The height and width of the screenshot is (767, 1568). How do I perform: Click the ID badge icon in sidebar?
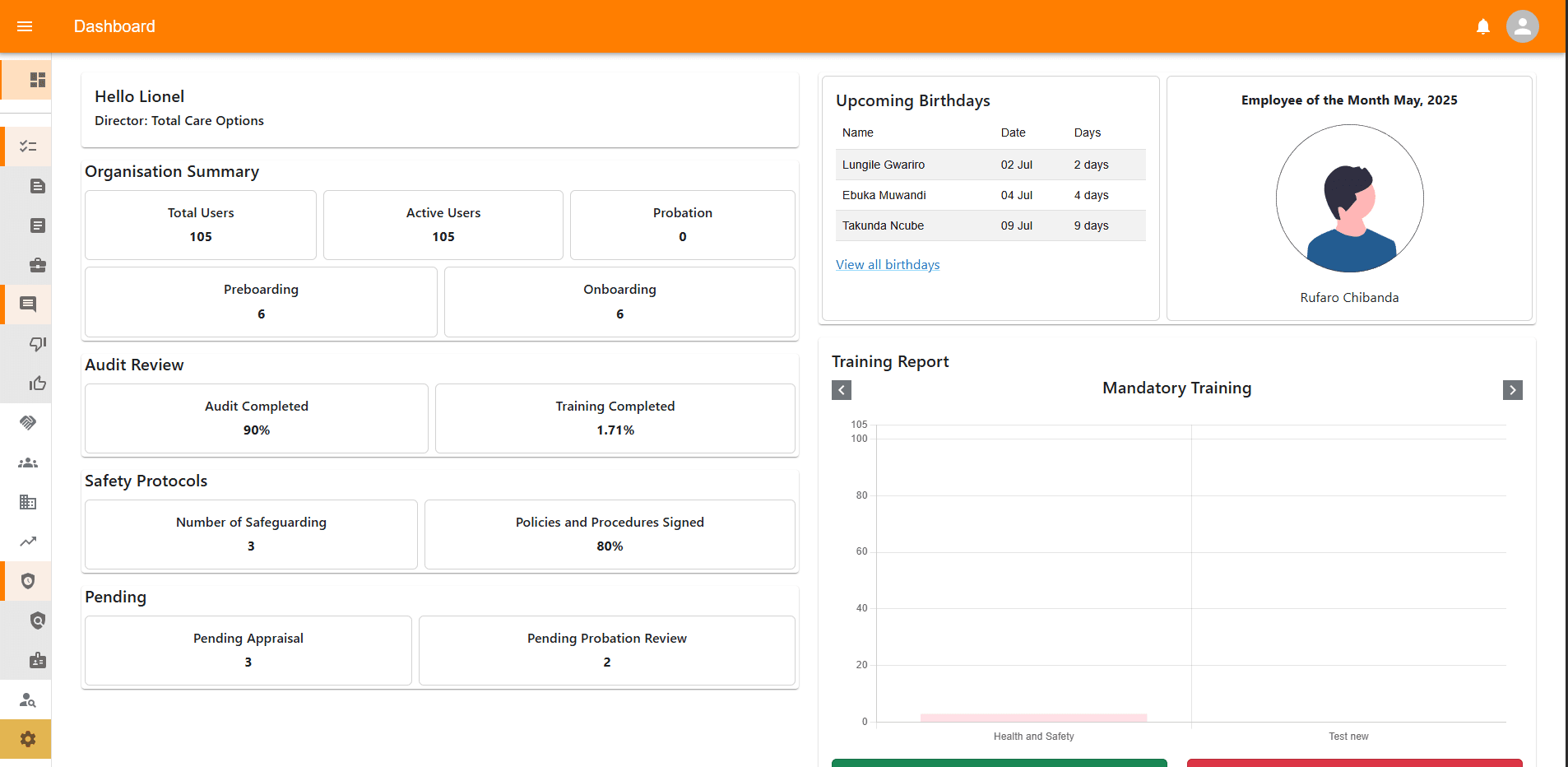(37, 660)
